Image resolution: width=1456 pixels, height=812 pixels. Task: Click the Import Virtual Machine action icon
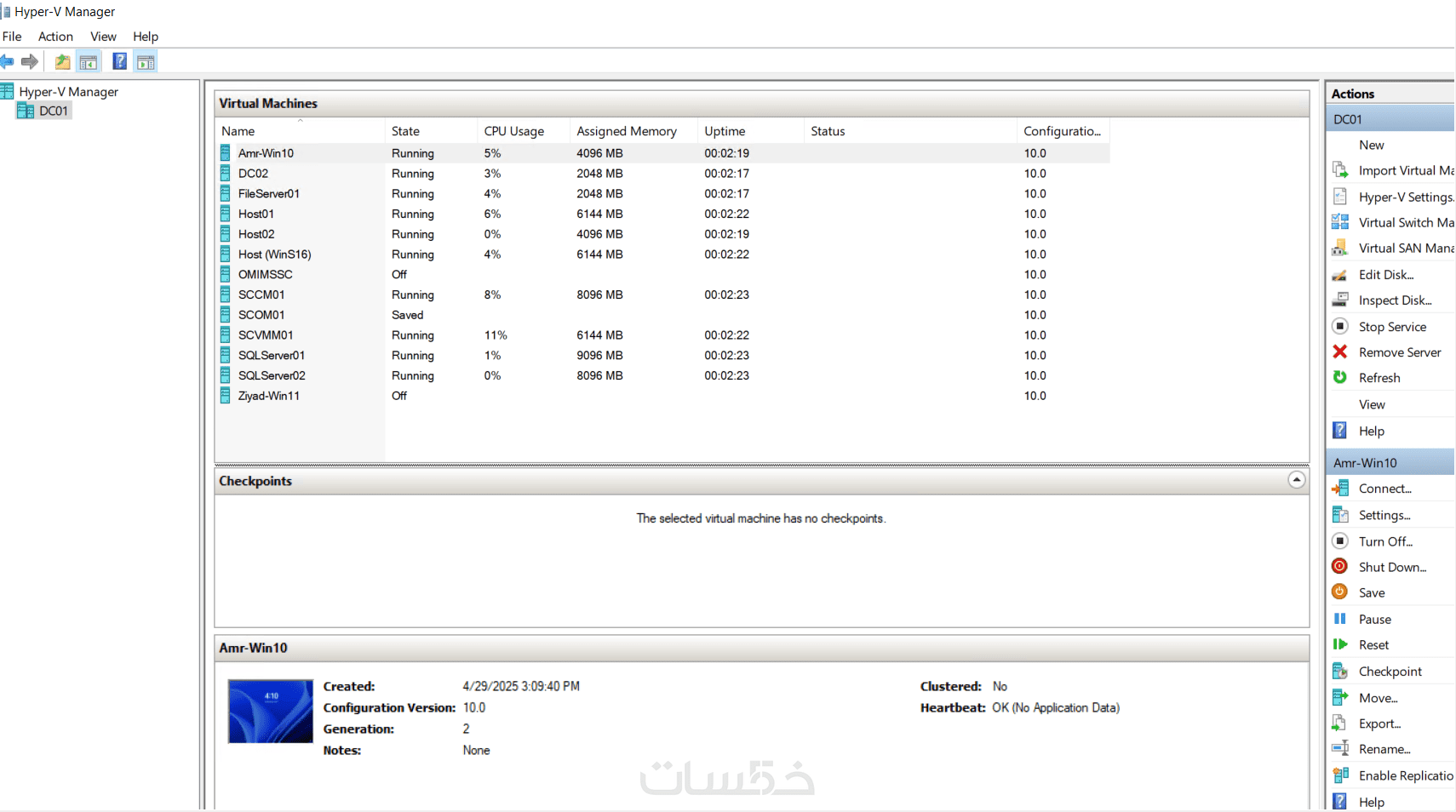click(1340, 170)
